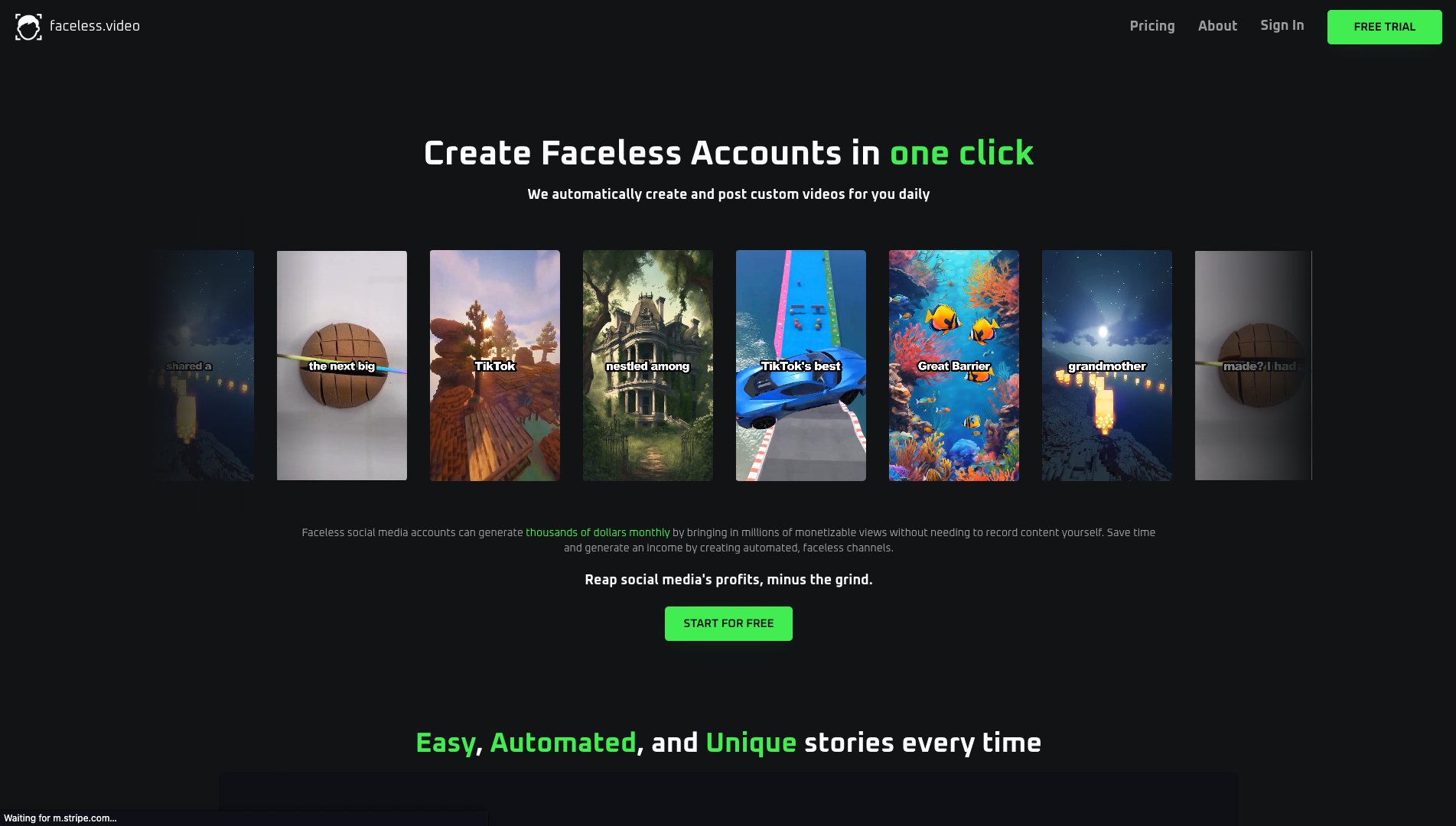Click the 'Easy' green heading word
The image size is (1456, 826).
point(445,743)
